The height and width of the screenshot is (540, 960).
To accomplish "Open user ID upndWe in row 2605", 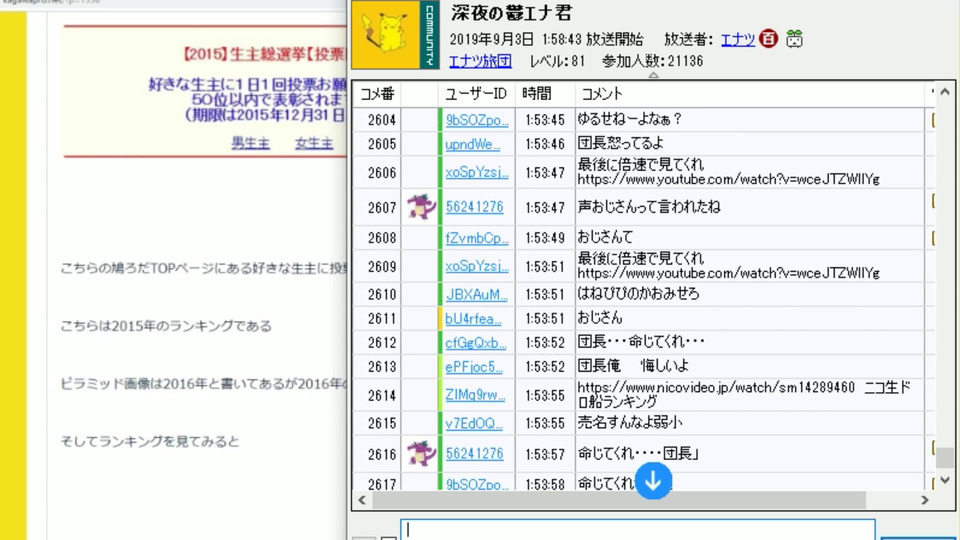I will pyautogui.click(x=473, y=144).
